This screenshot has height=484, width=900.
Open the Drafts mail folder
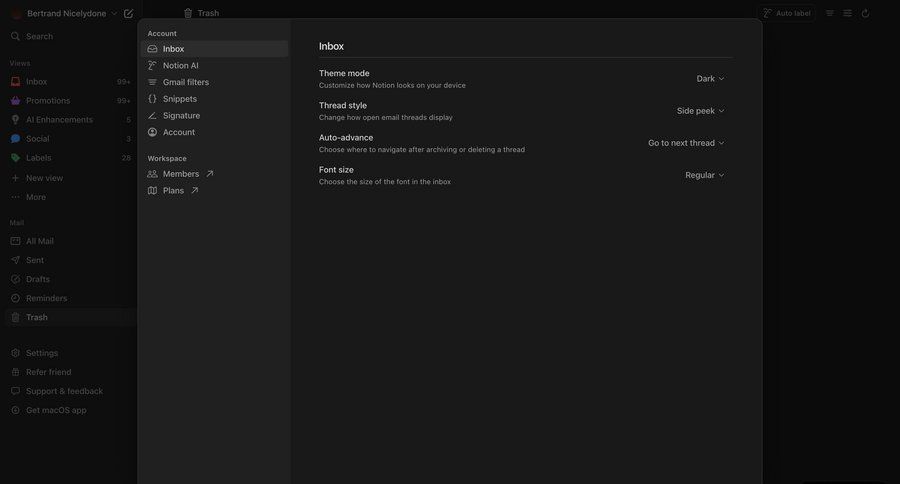click(37, 279)
